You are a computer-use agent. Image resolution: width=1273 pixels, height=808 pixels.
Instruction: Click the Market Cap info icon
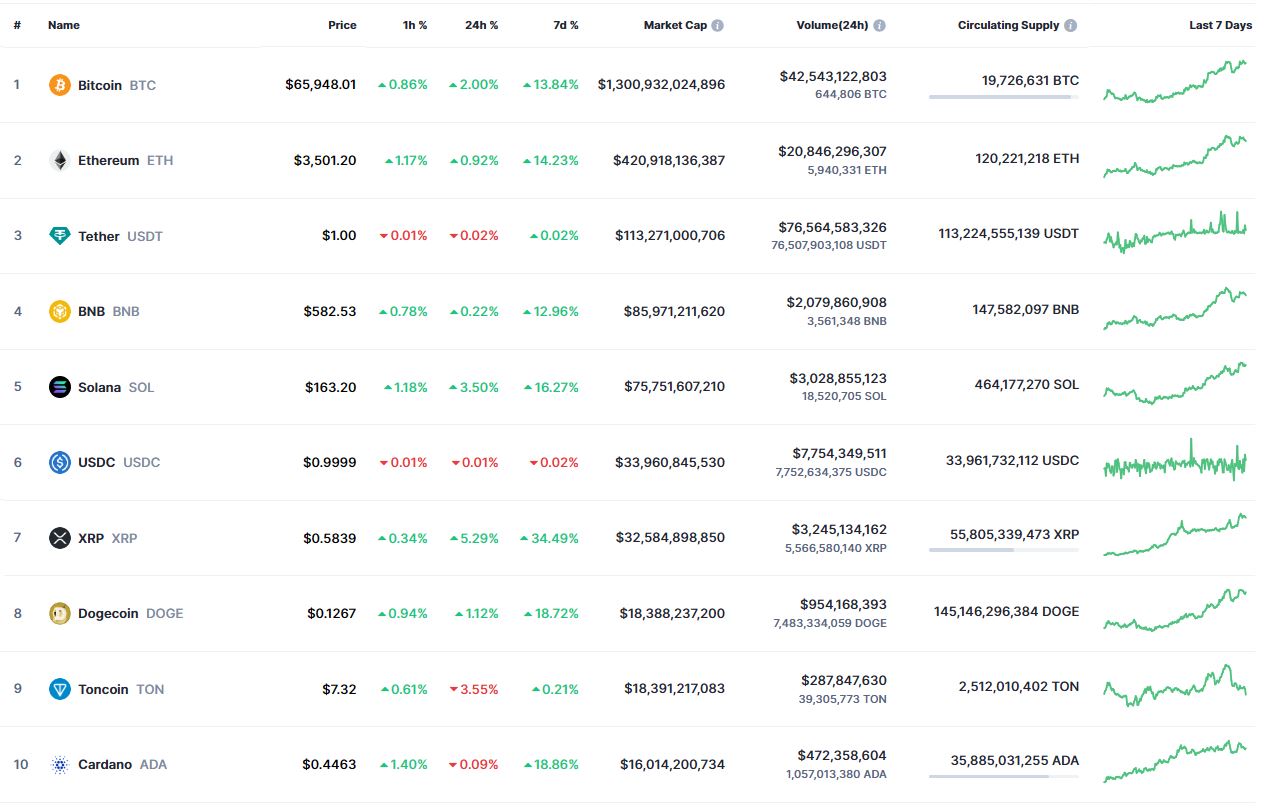click(718, 26)
